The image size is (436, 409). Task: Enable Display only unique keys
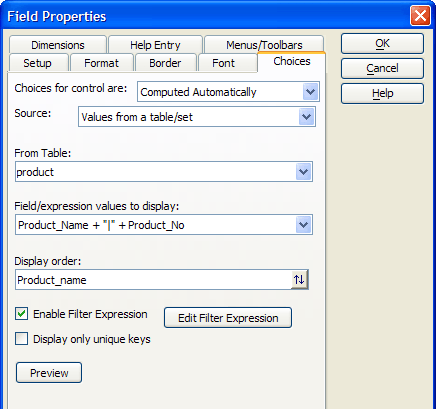click(22, 339)
